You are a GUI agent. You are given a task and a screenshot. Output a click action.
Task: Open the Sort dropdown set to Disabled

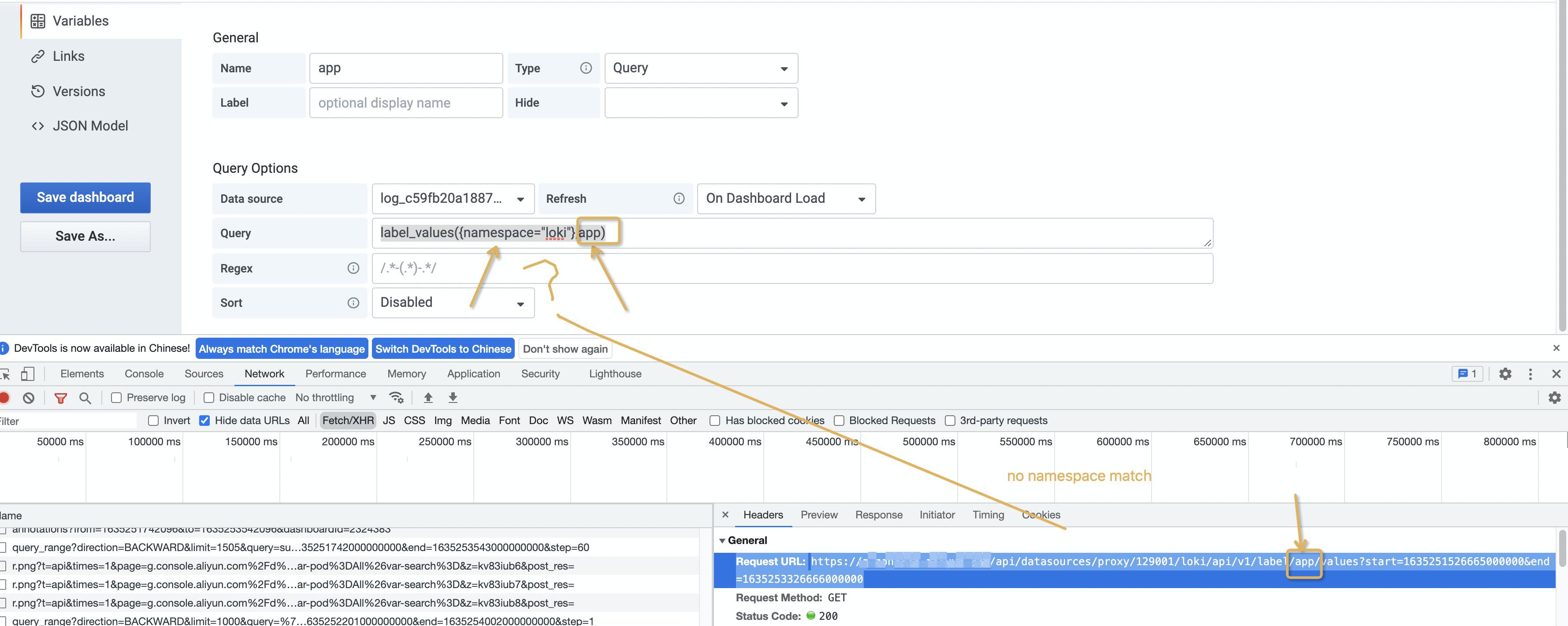(453, 303)
